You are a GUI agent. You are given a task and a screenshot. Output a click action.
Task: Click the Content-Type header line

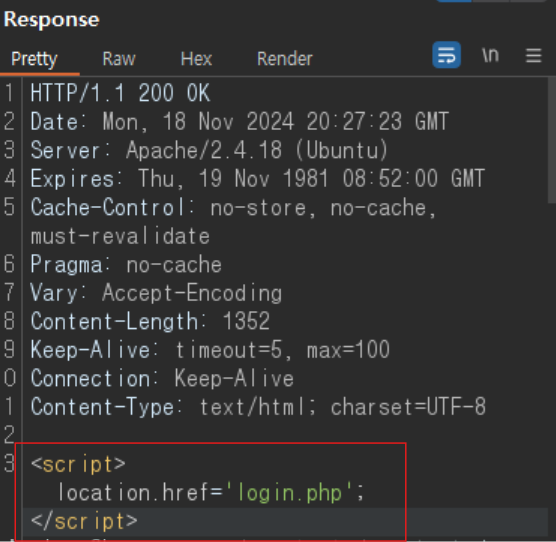point(258,407)
